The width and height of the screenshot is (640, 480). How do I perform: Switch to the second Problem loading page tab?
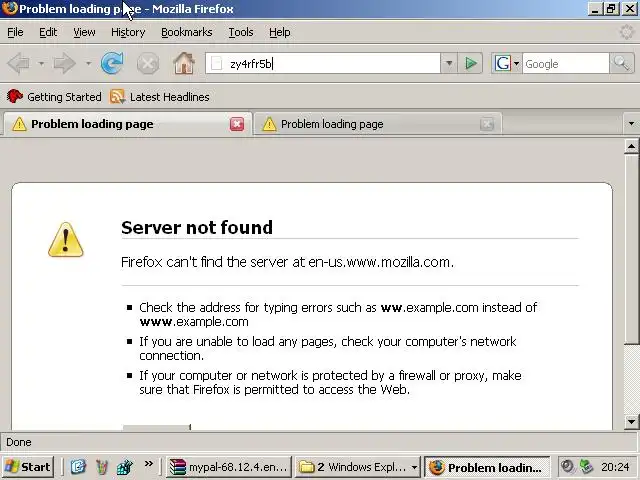coord(378,124)
